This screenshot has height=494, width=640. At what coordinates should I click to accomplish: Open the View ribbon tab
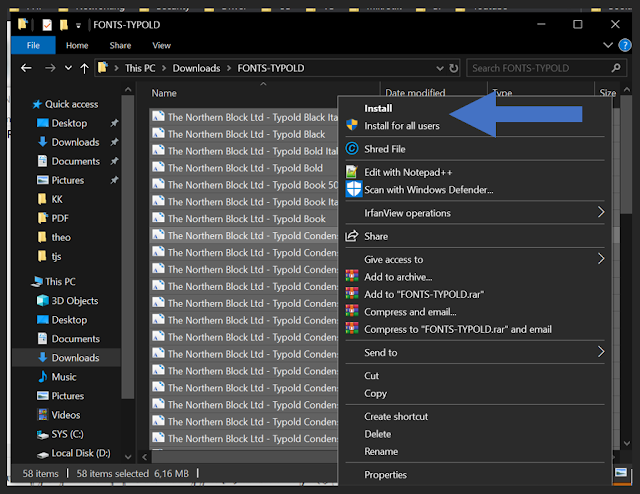(x=162, y=45)
